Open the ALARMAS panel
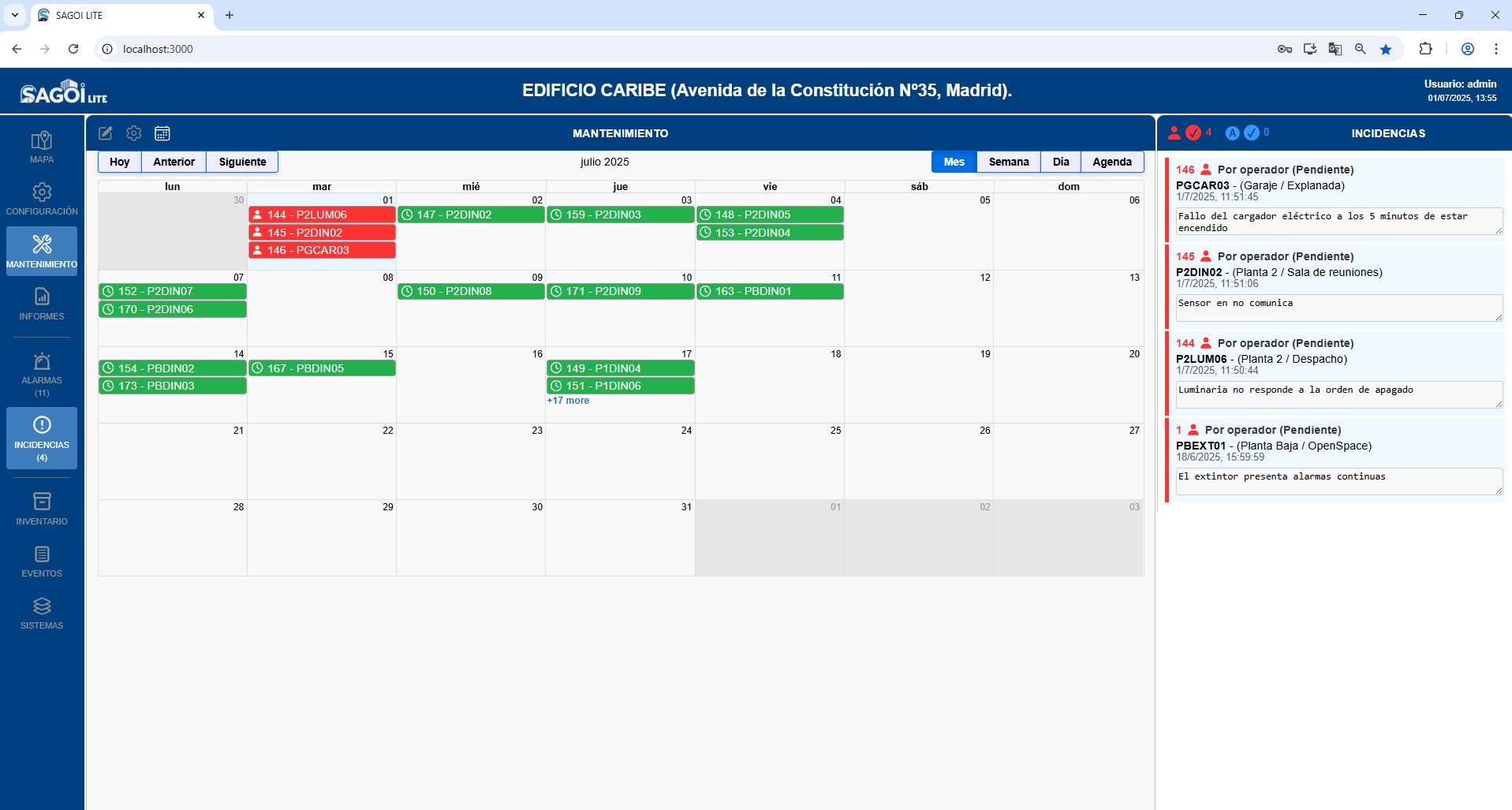 tap(42, 374)
